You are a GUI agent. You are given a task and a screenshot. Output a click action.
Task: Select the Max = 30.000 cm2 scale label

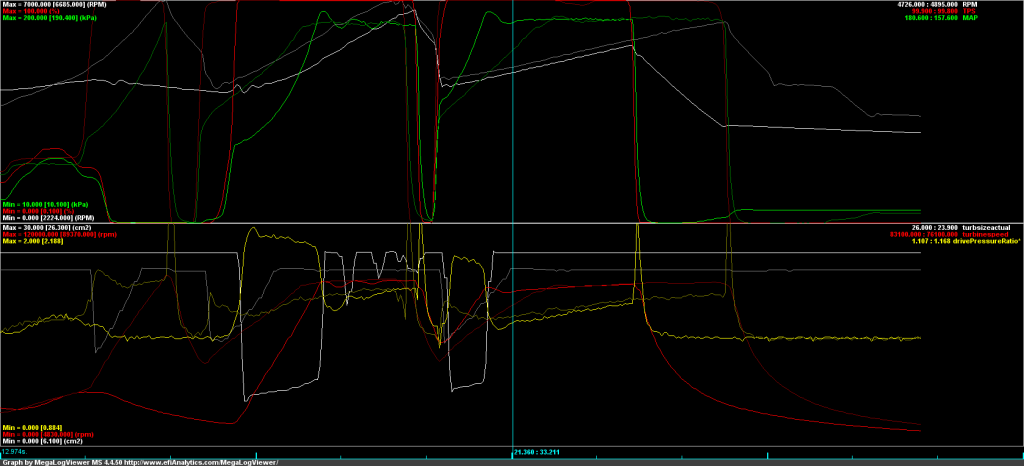pos(48,227)
